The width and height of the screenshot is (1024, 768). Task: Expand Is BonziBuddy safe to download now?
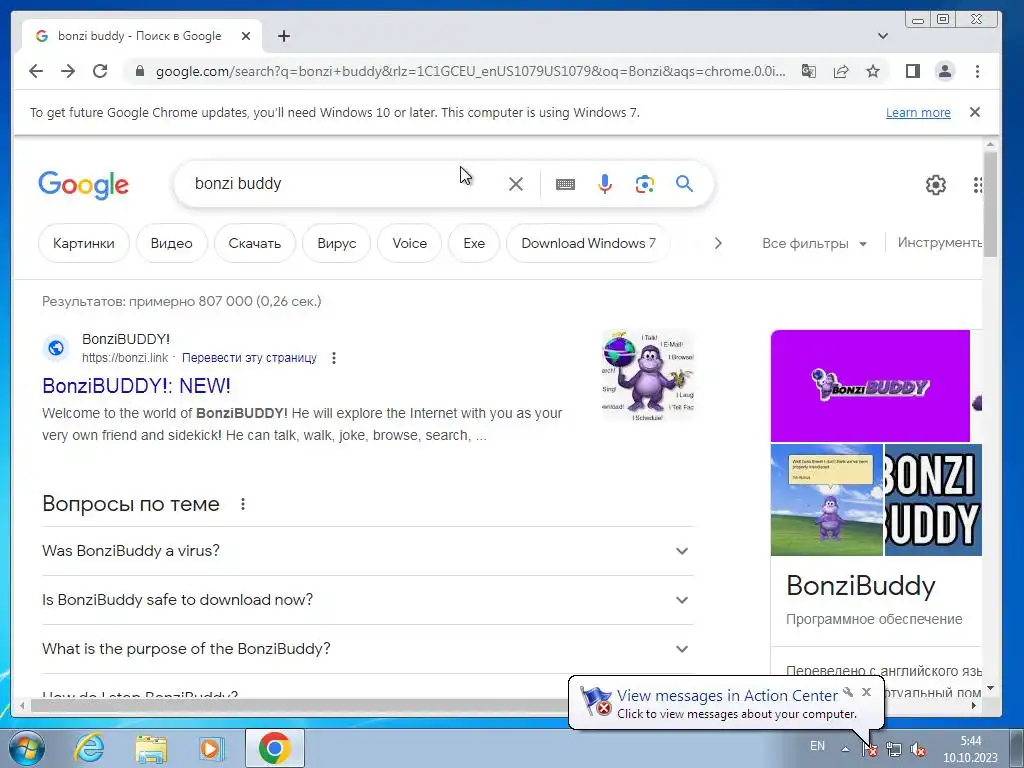tap(368, 600)
